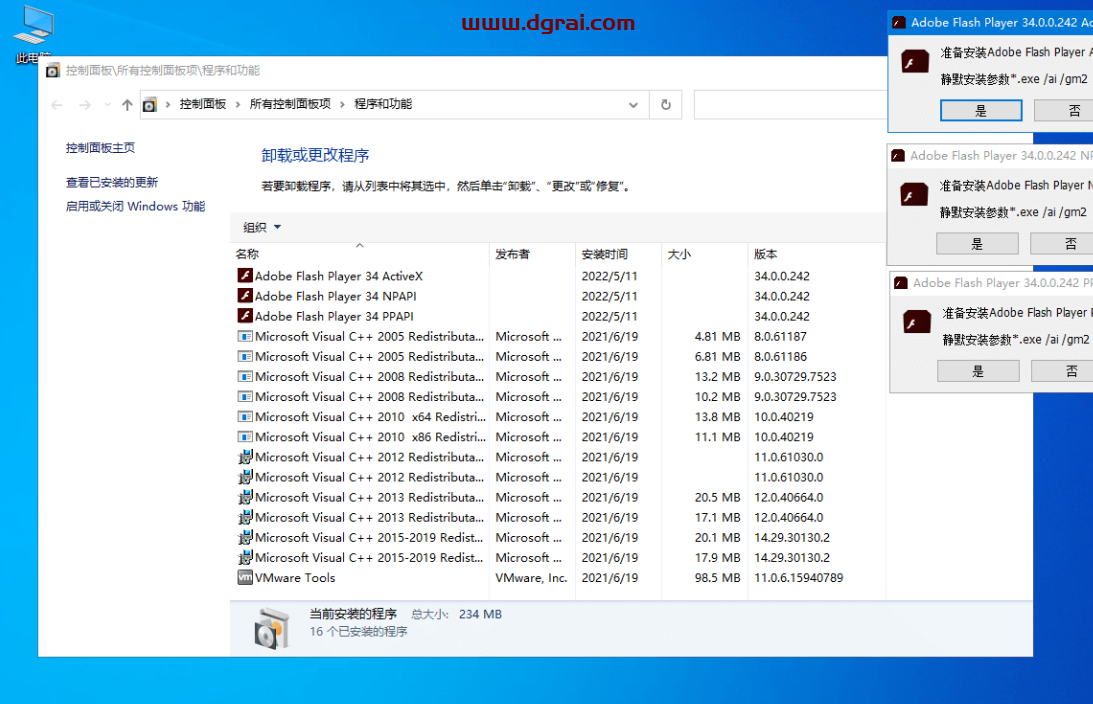Click Flash icon inside PPAPI install dialog
This screenshot has width=1093, height=704.
coord(917,321)
